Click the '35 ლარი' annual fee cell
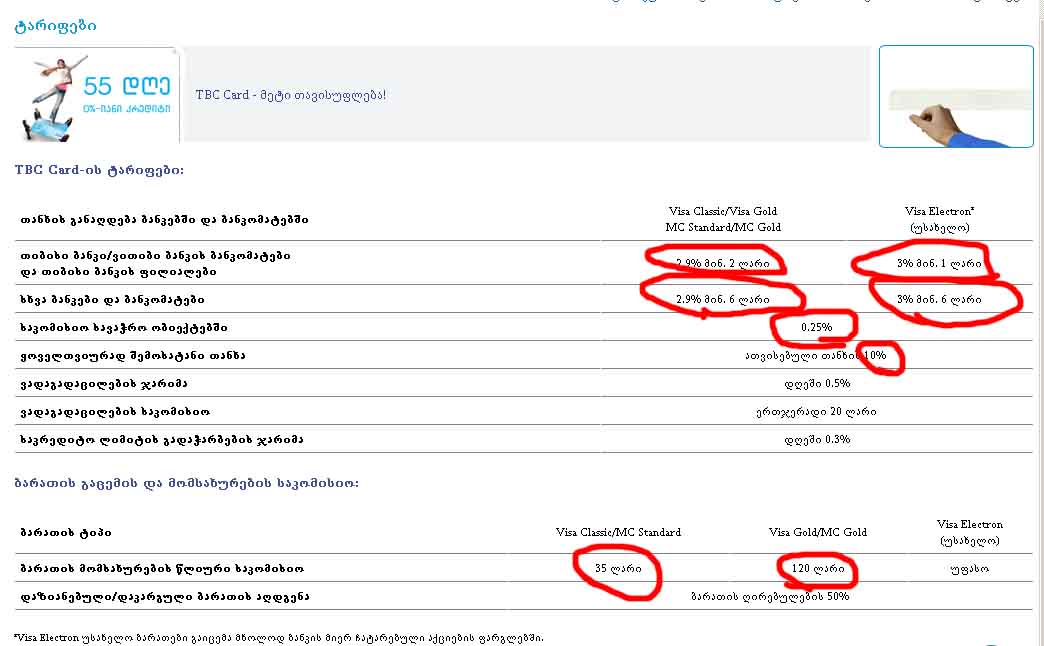This screenshot has width=1044, height=646. (618, 568)
